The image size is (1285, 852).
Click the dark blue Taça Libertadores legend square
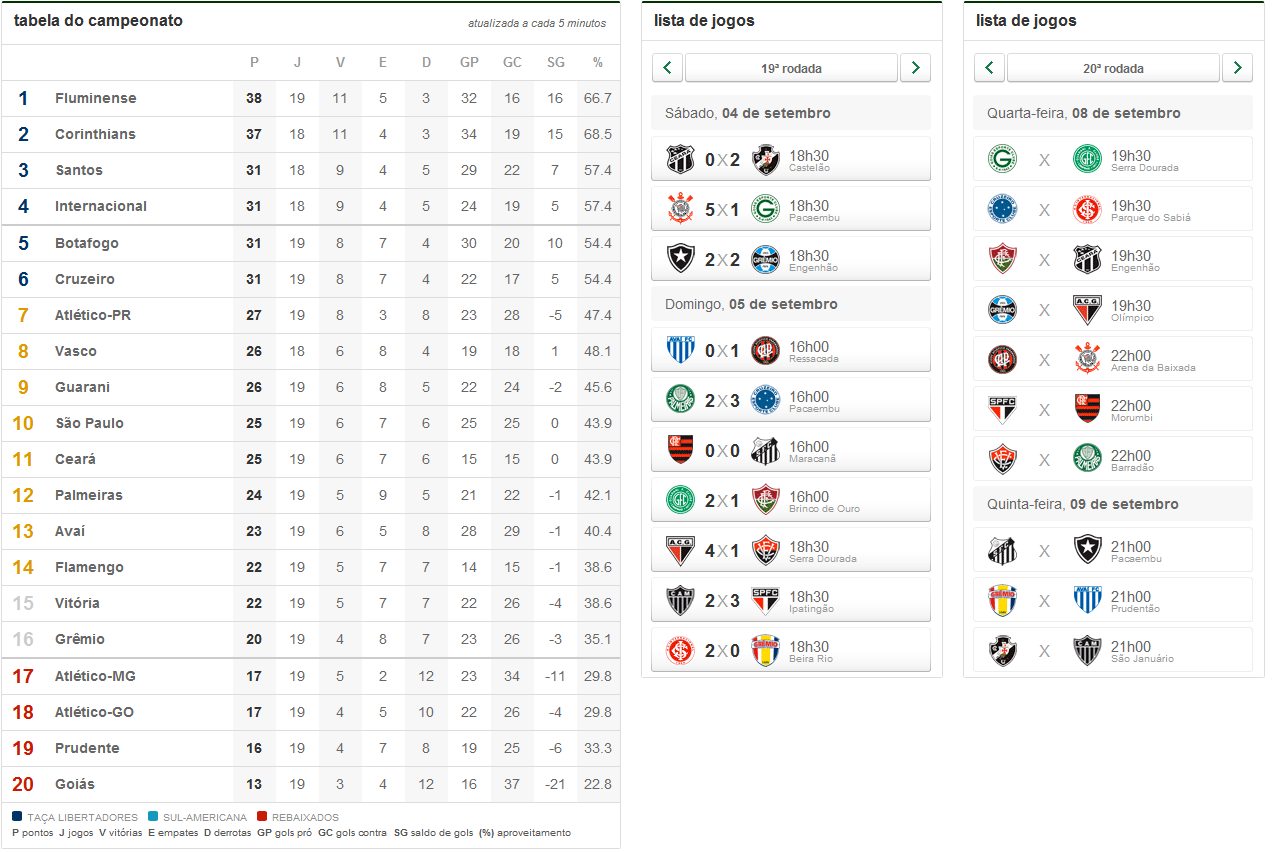[18, 817]
